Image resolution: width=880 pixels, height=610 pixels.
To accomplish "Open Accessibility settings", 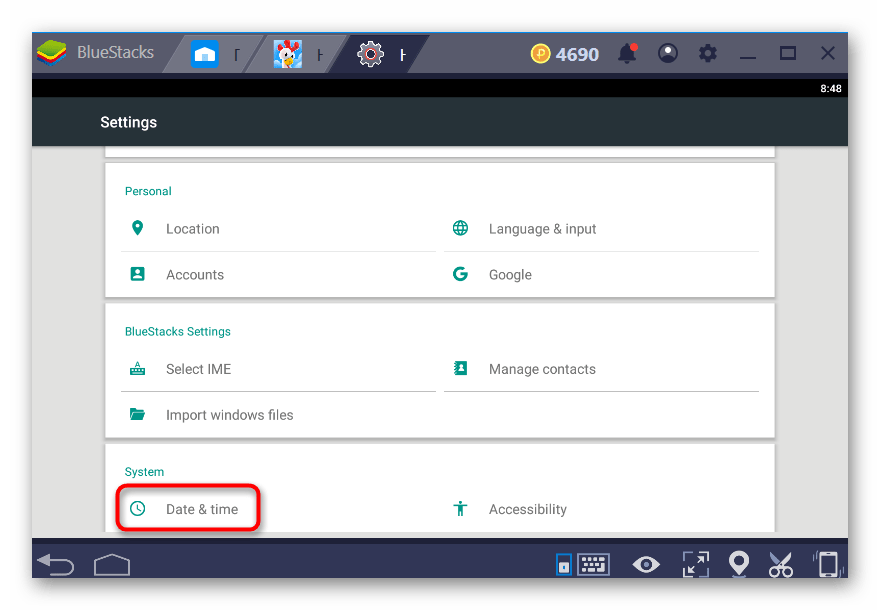I will click(x=527, y=509).
